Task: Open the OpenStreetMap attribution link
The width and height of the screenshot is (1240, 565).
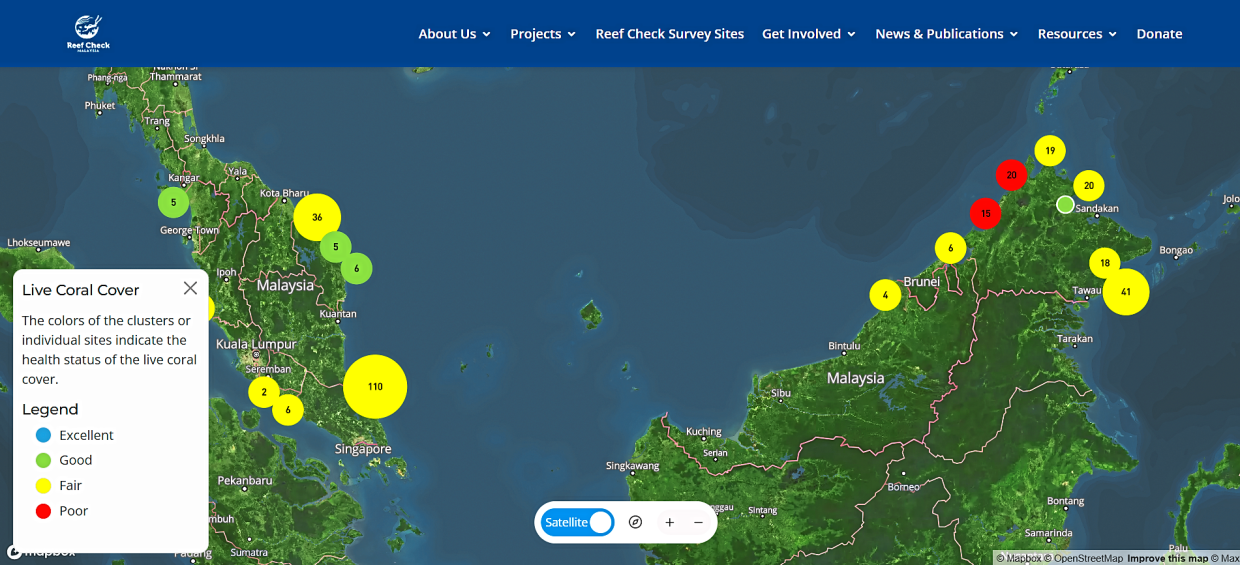Action: (1084, 558)
